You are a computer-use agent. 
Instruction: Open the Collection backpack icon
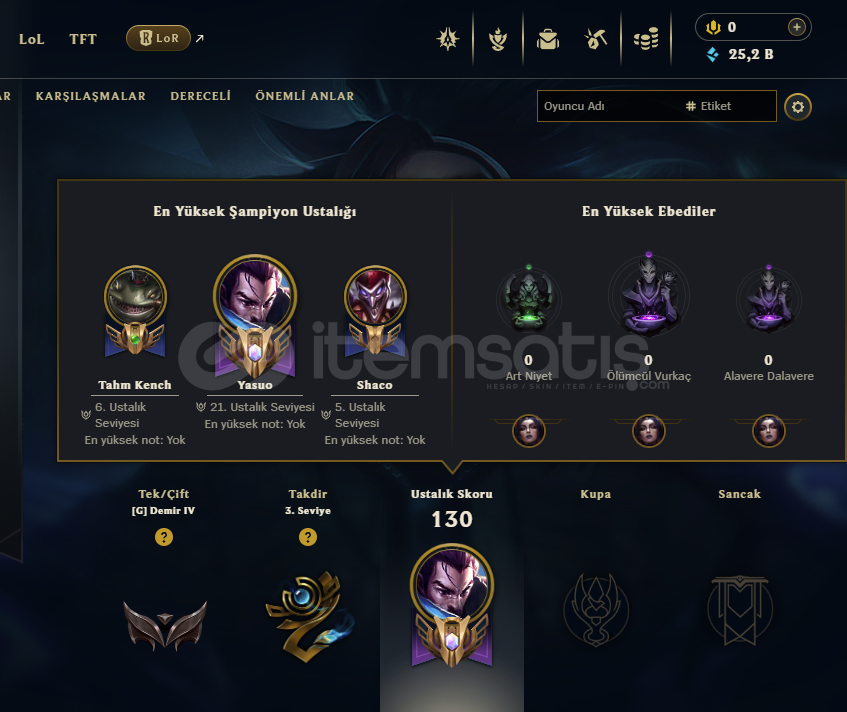pyautogui.click(x=548, y=39)
